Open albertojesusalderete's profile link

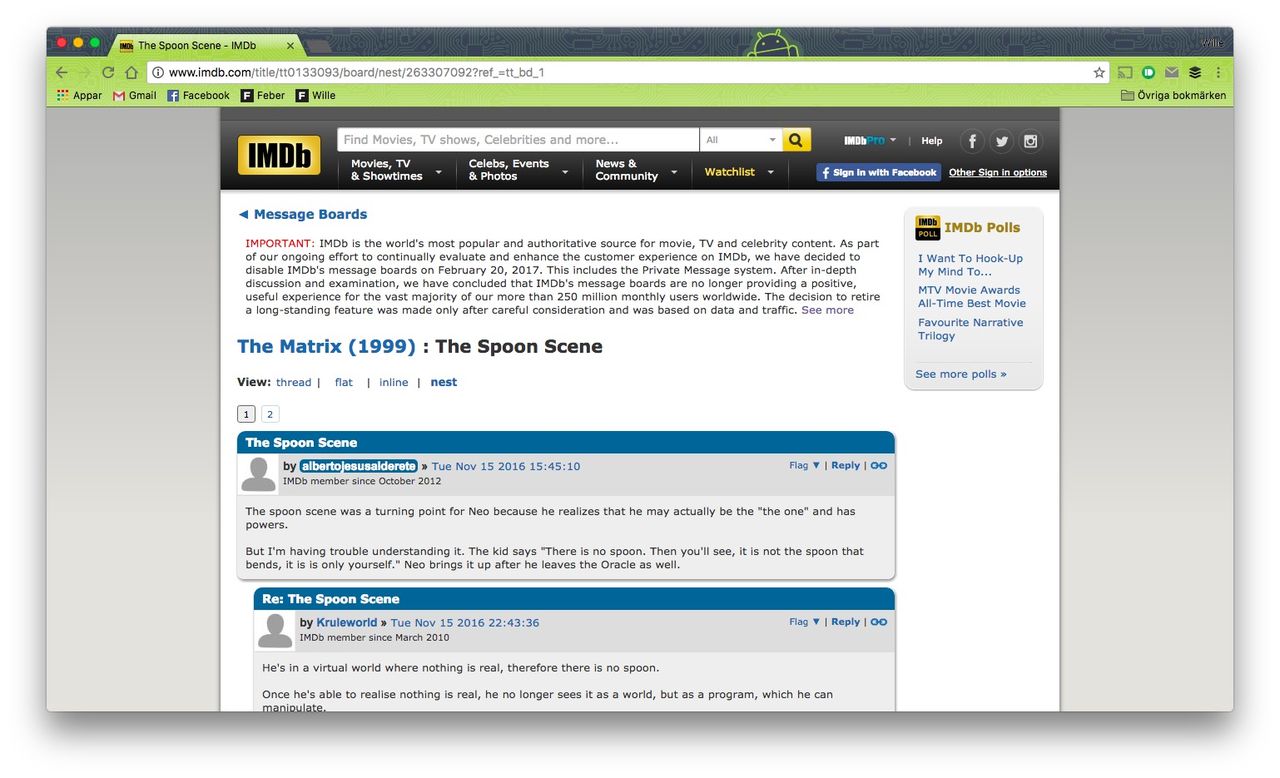[x=358, y=466]
